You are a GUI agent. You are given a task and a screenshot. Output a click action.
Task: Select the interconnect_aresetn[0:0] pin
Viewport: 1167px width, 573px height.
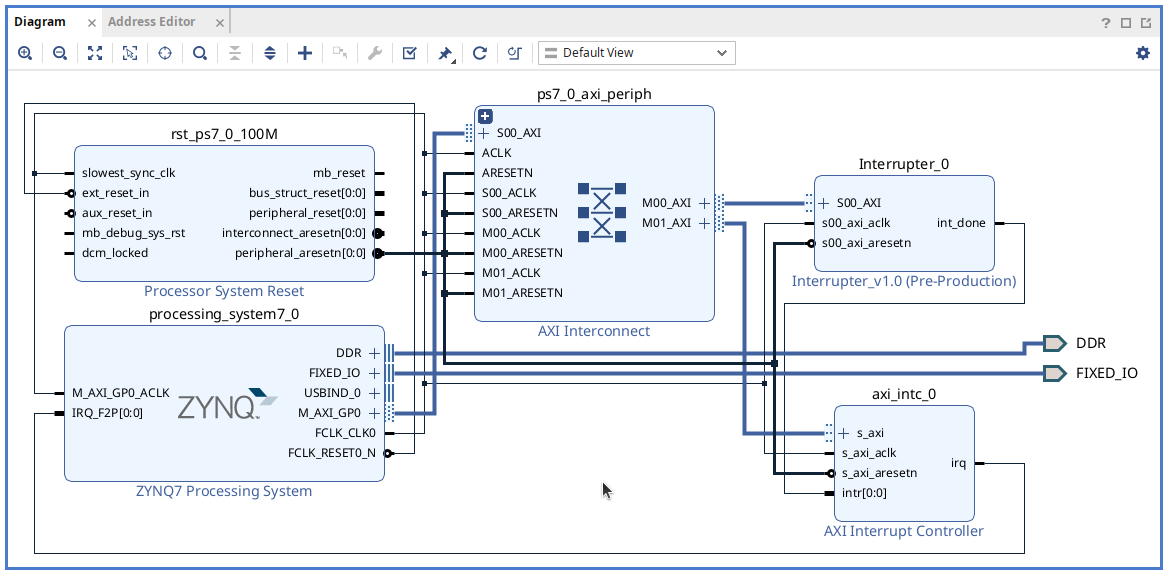(x=293, y=233)
